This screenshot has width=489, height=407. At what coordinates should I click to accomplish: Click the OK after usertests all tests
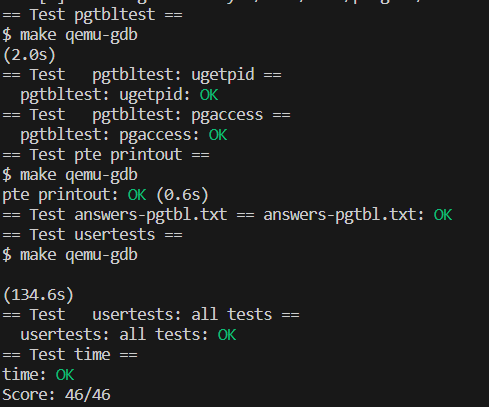(x=227, y=335)
